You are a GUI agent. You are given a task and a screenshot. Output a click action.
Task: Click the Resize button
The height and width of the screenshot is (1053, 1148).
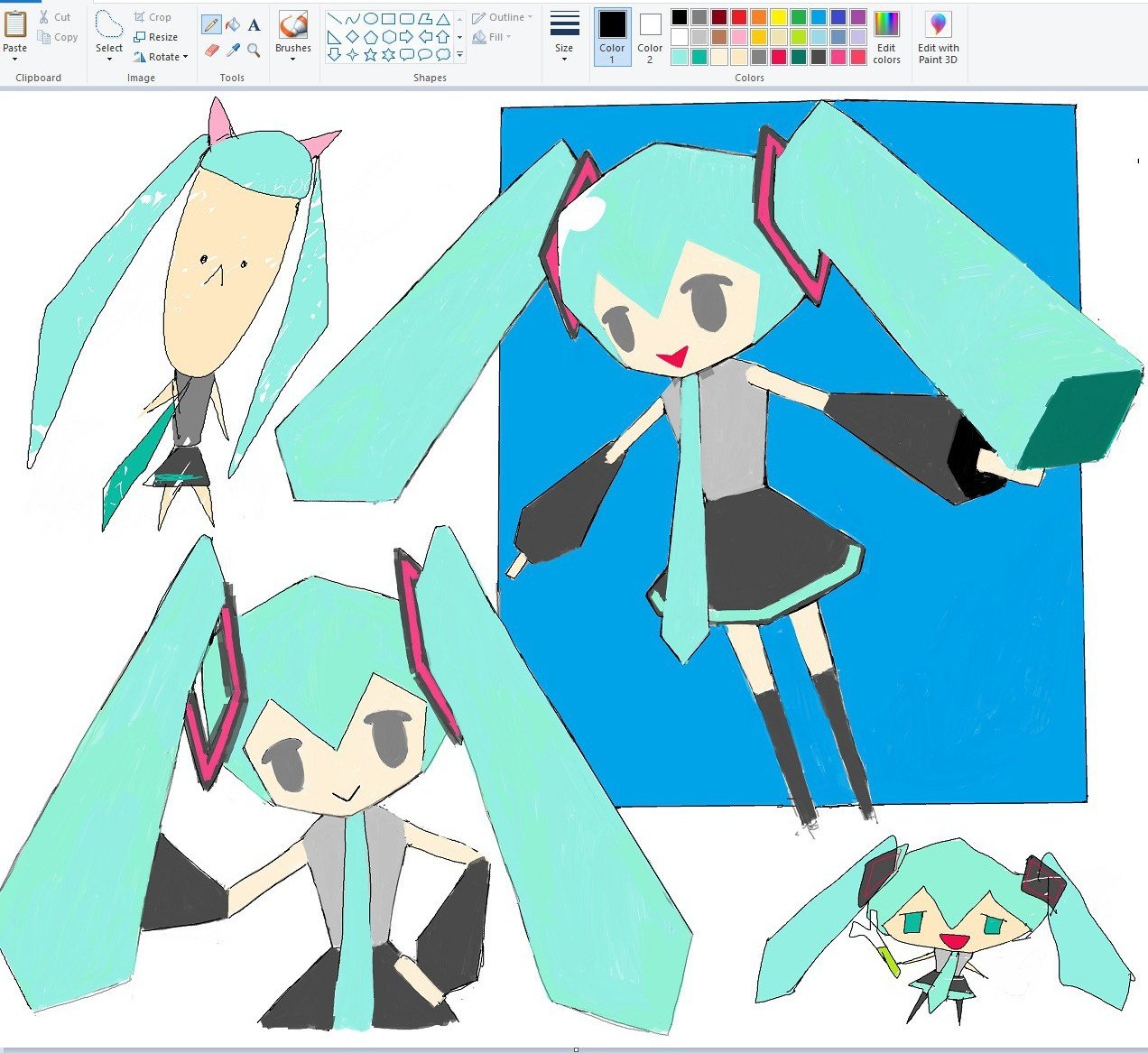(x=155, y=37)
